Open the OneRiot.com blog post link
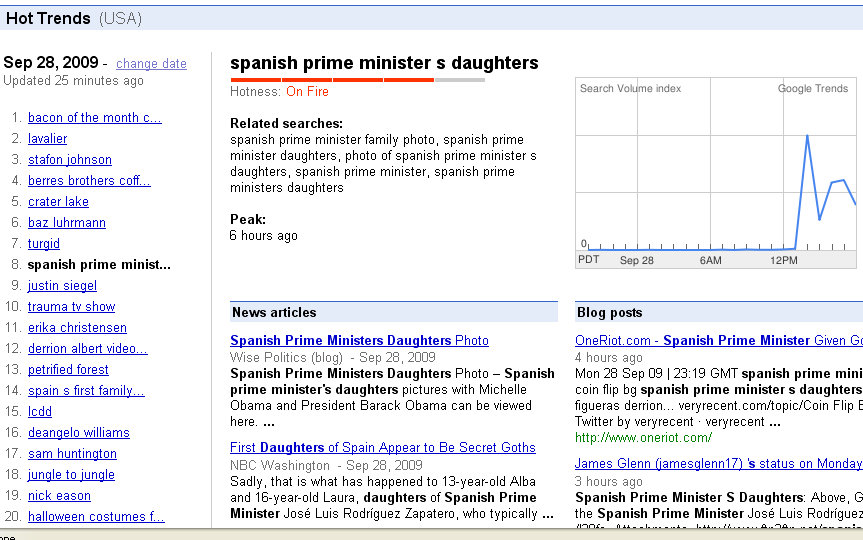This screenshot has height=540, width=863. tap(719, 341)
